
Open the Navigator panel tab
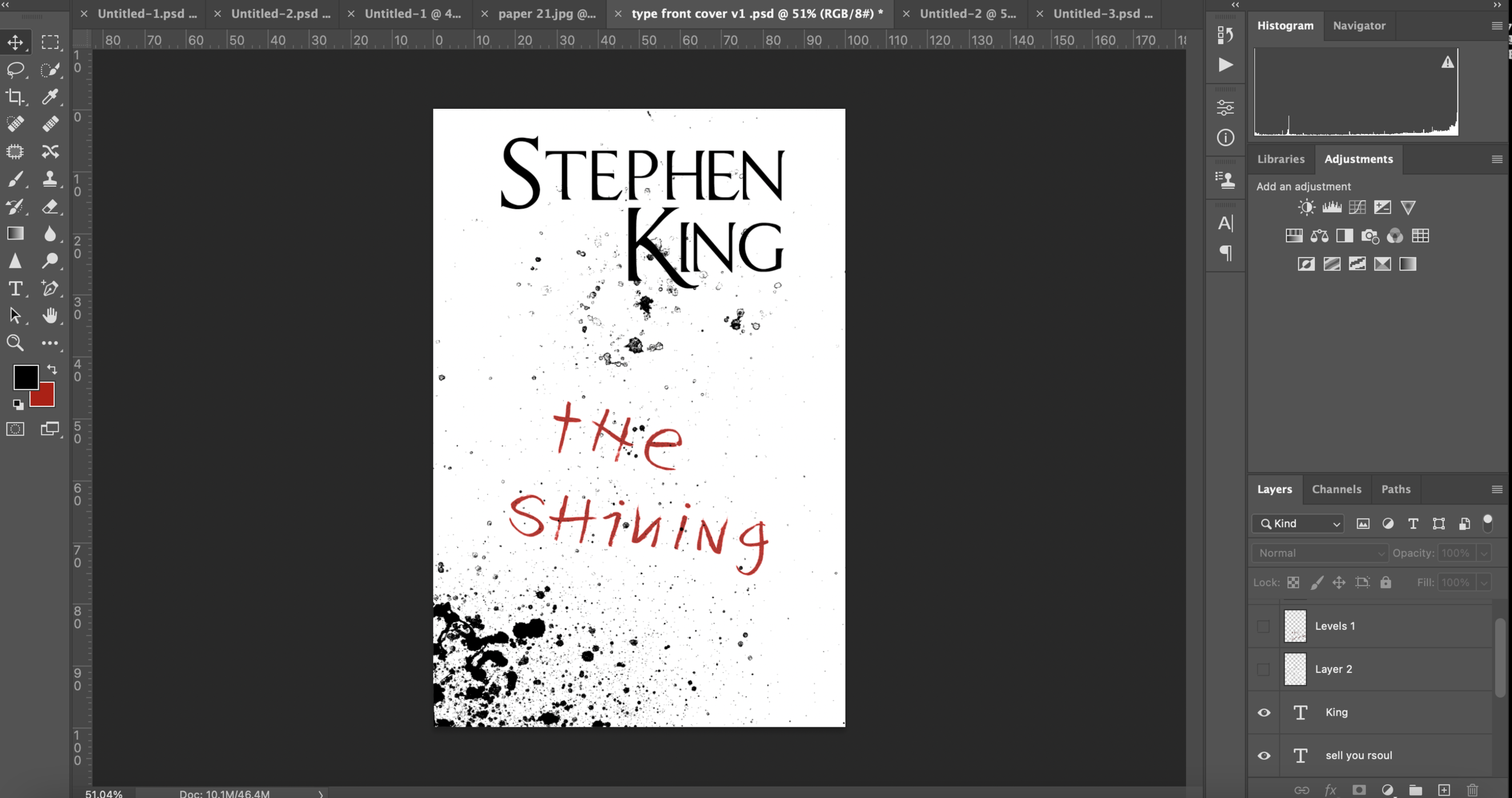1359,25
